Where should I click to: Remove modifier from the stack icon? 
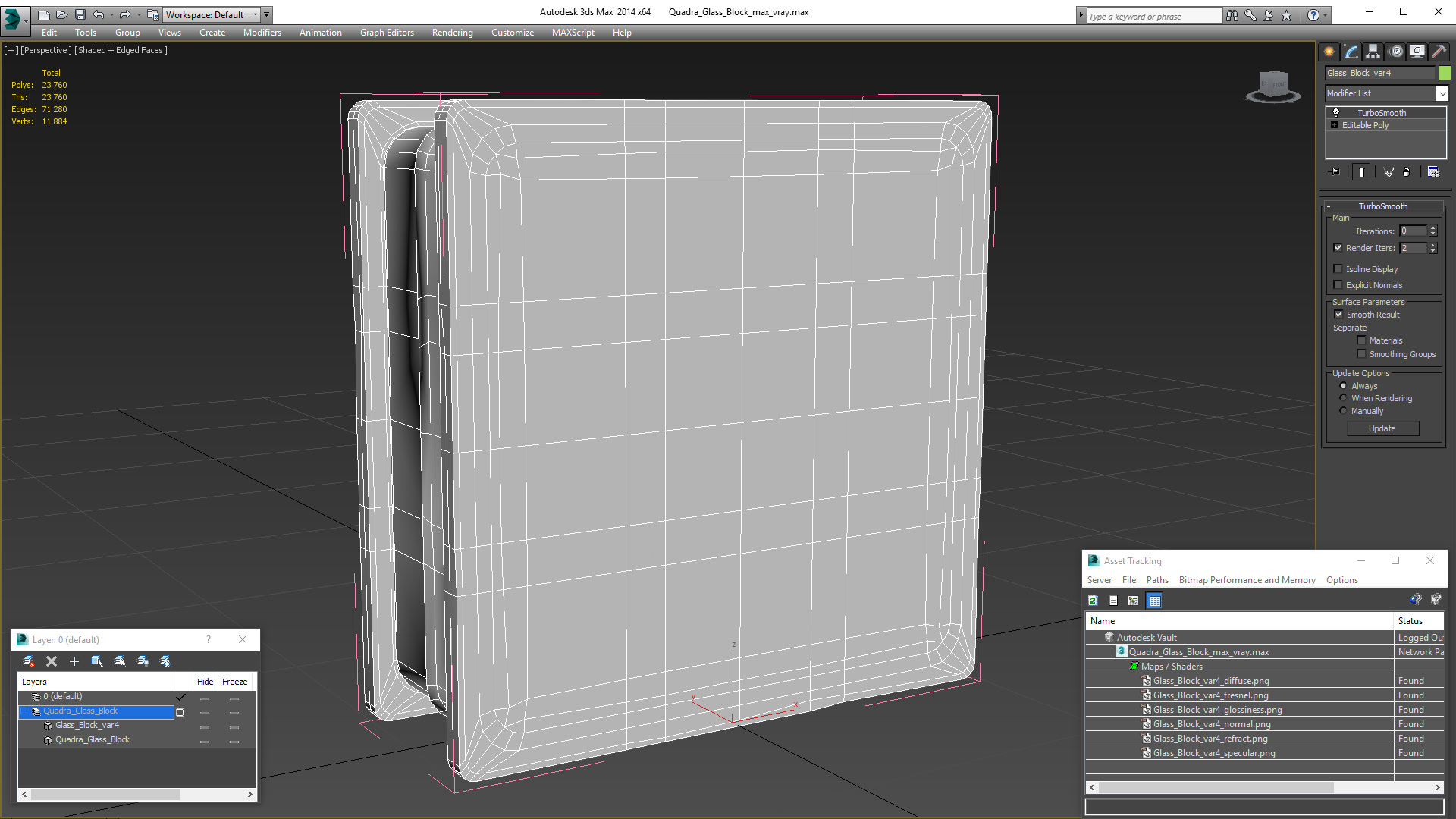tap(1407, 172)
